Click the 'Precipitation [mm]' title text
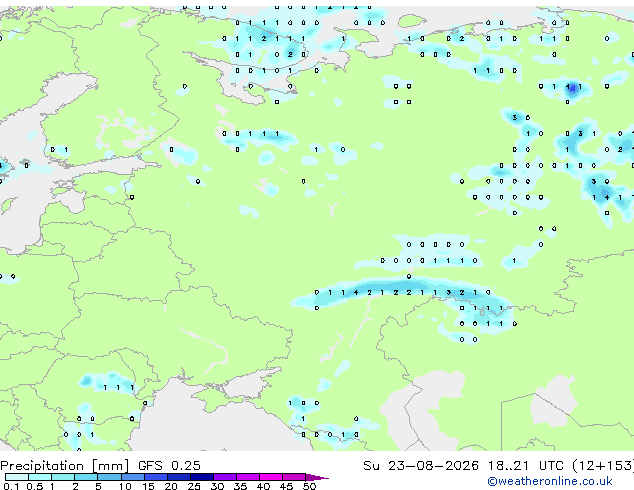Viewport: 634px width, 490px height. [x=65, y=466]
